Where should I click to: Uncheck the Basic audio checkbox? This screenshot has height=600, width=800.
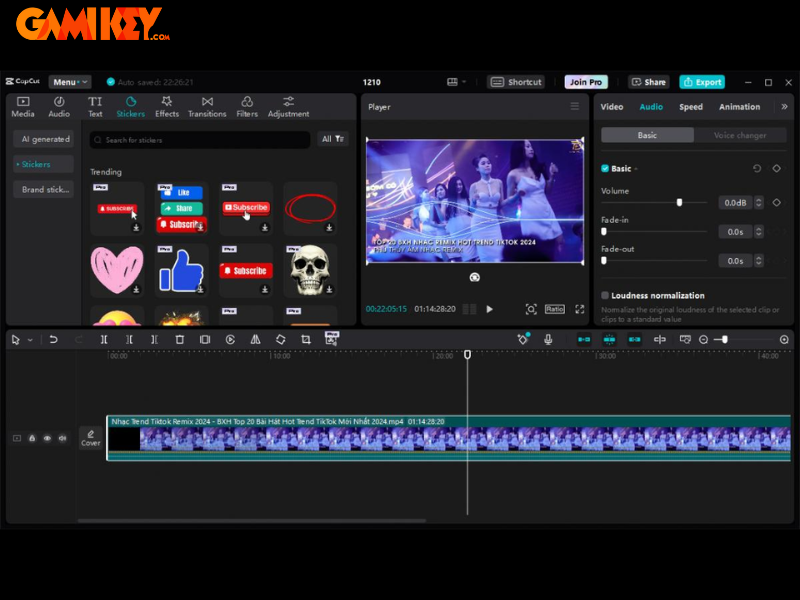coord(605,169)
